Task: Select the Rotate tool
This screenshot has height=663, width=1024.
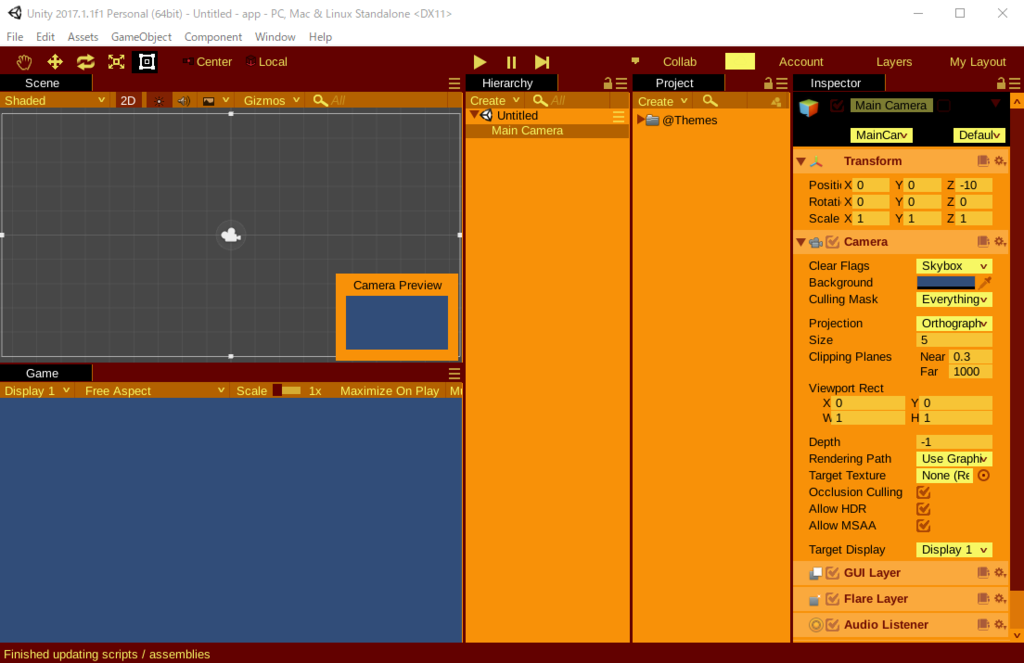Action: [x=85, y=61]
